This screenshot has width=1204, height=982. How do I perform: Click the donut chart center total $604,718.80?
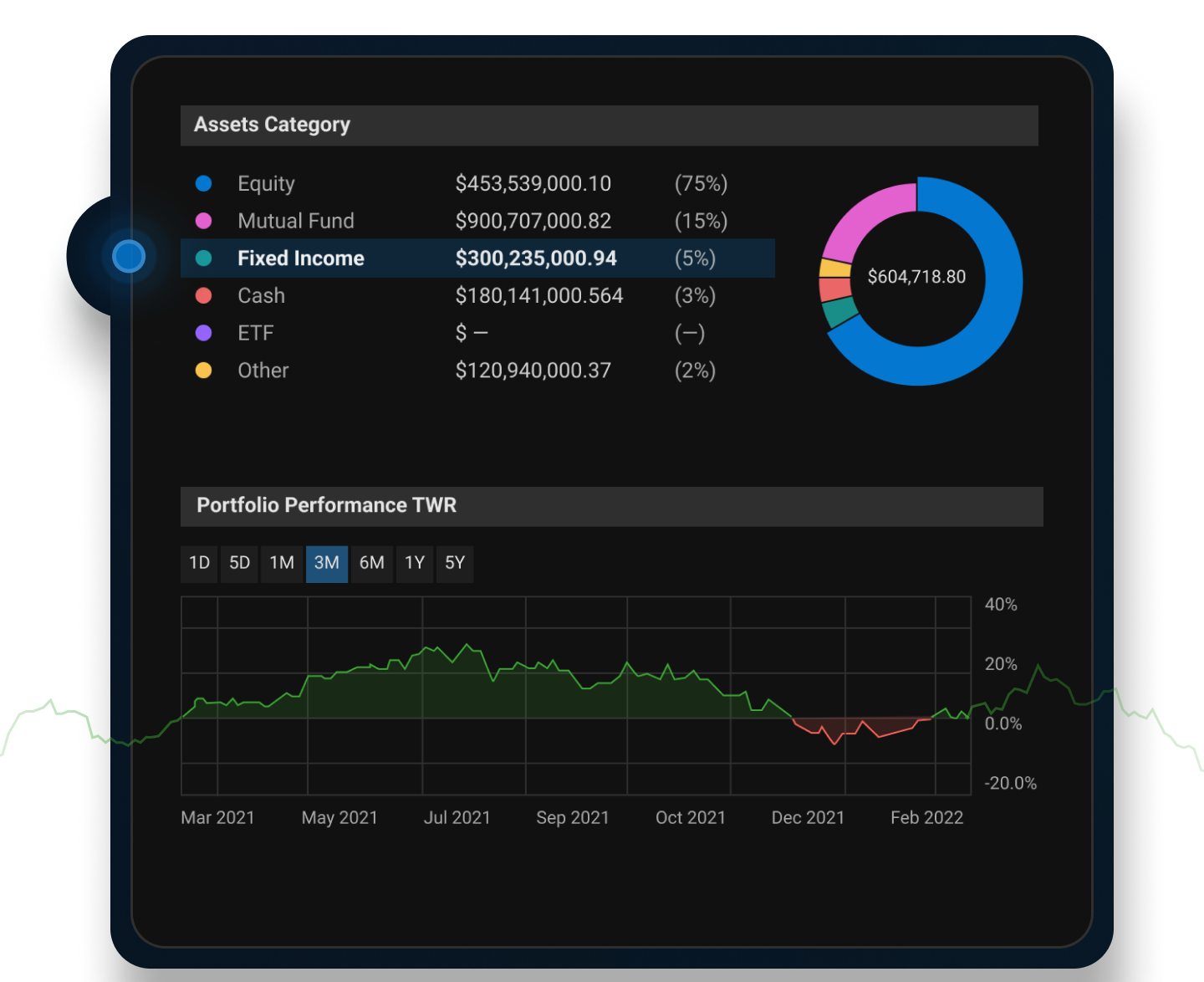pyautogui.click(x=916, y=277)
